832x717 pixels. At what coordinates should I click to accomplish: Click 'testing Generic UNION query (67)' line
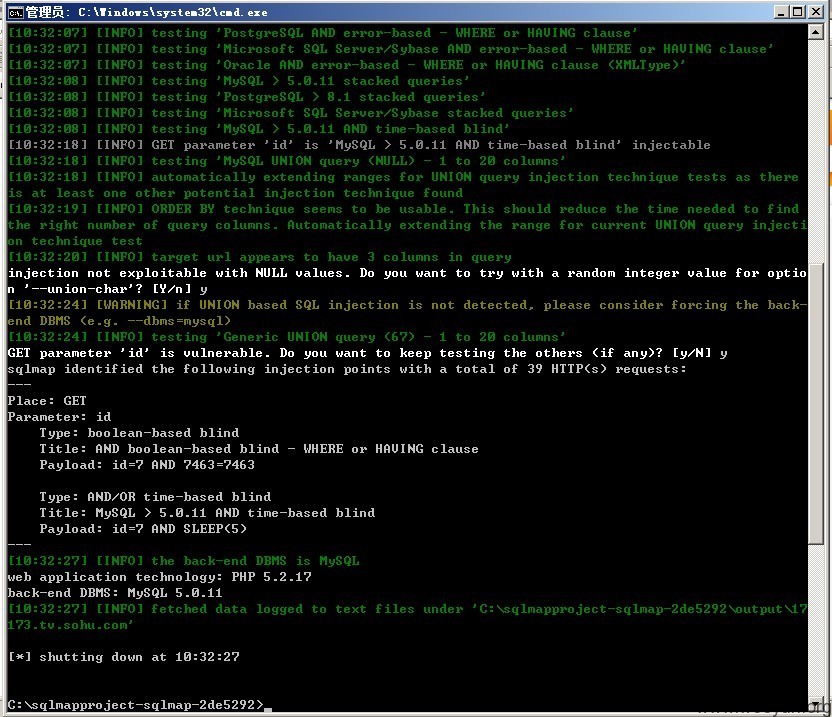click(x=287, y=337)
